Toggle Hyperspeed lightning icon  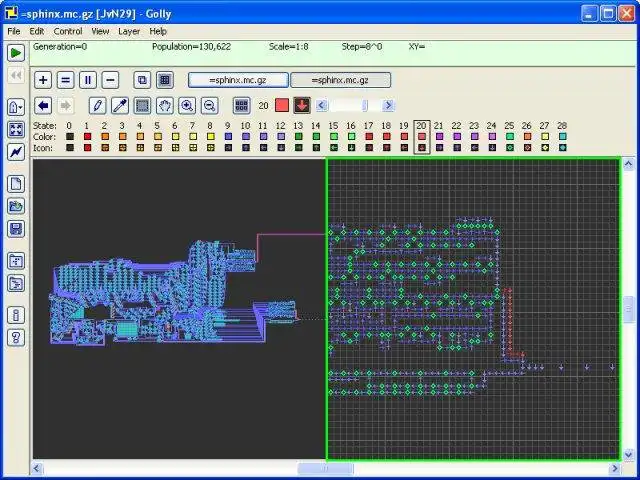coord(16,153)
